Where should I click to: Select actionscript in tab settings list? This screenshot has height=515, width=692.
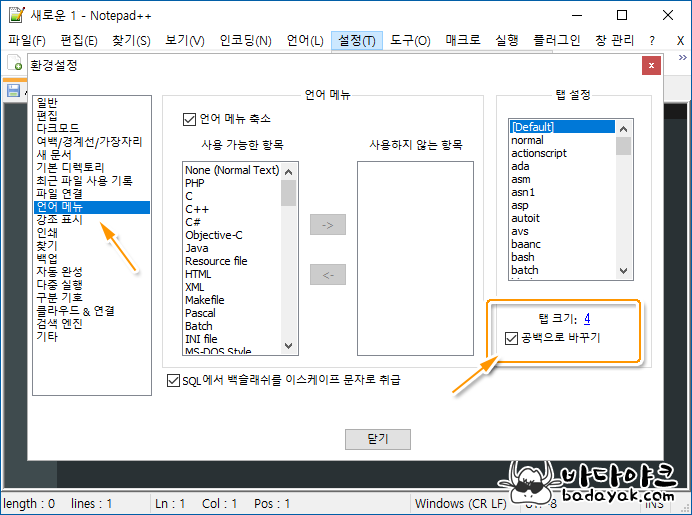click(562, 153)
